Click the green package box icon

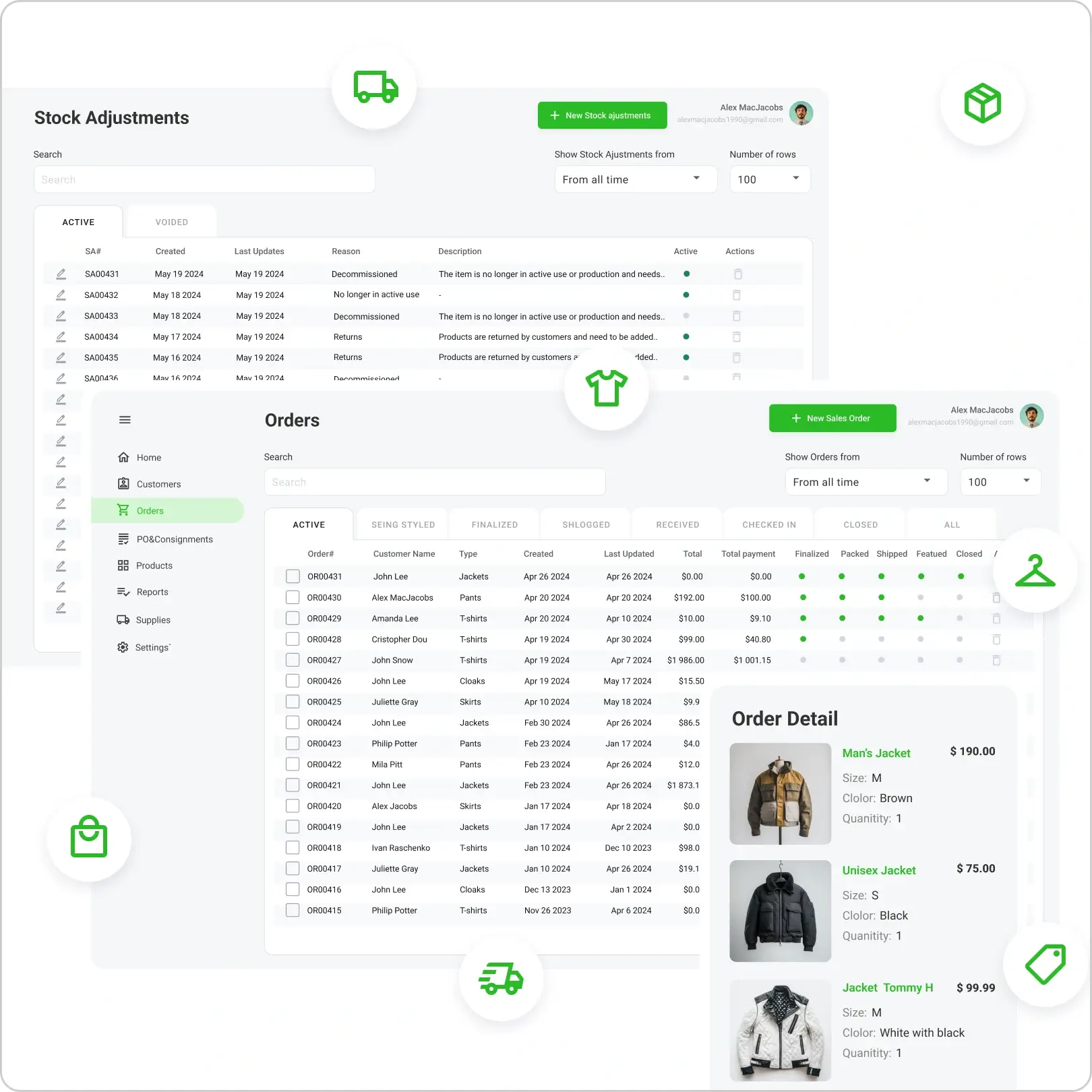(x=982, y=103)
